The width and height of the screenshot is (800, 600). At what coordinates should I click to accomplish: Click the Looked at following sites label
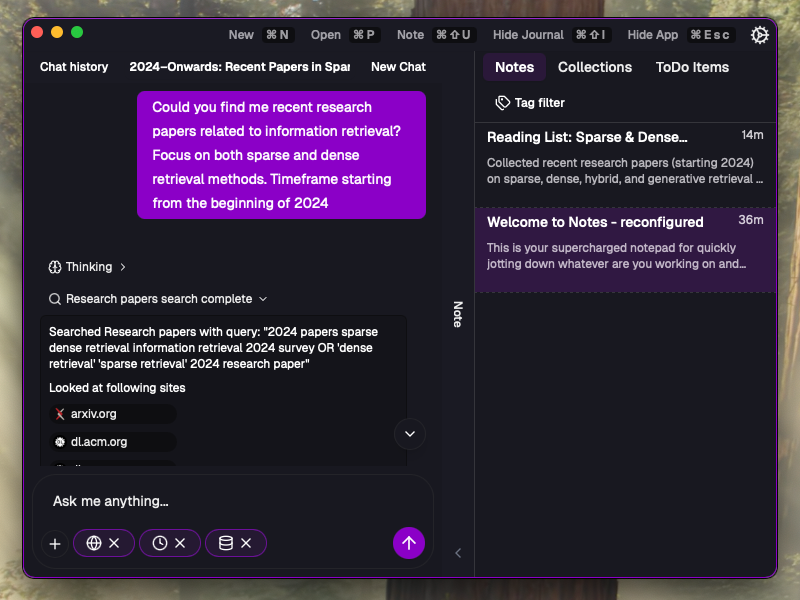(x=117, y=388)
